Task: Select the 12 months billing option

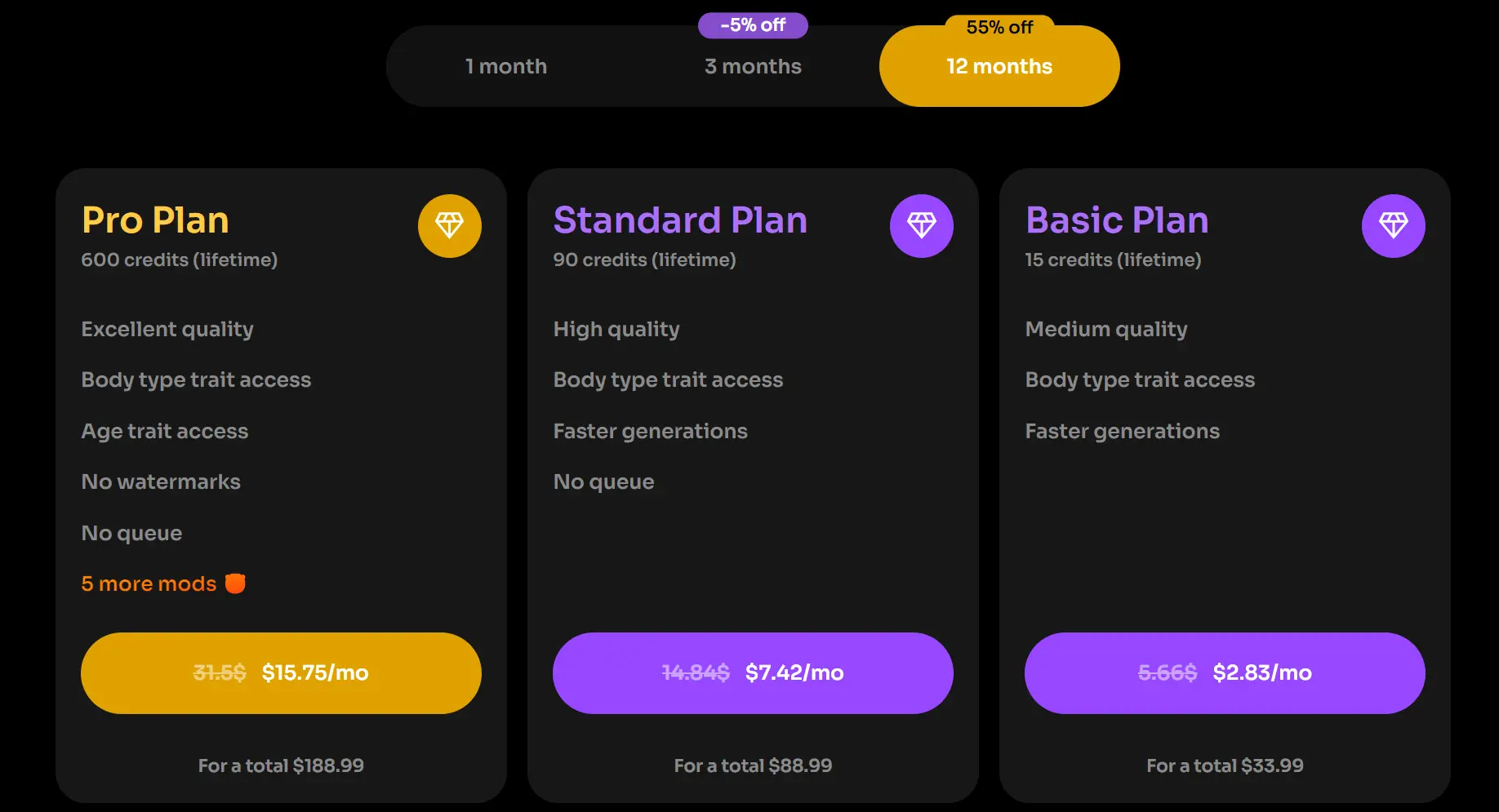Action: pos(999,66)
